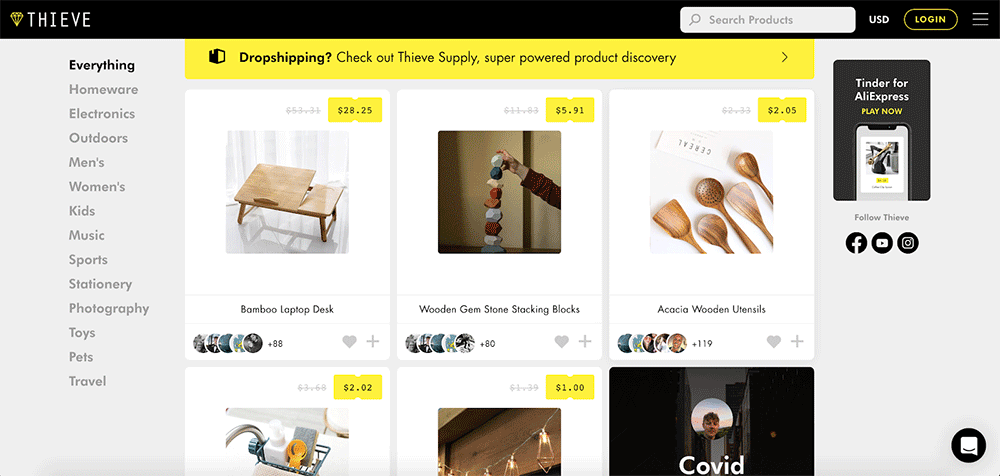The image size is (1000, 476).
Task: Click inside the Search Products field
Action: (x=768, y=19)
